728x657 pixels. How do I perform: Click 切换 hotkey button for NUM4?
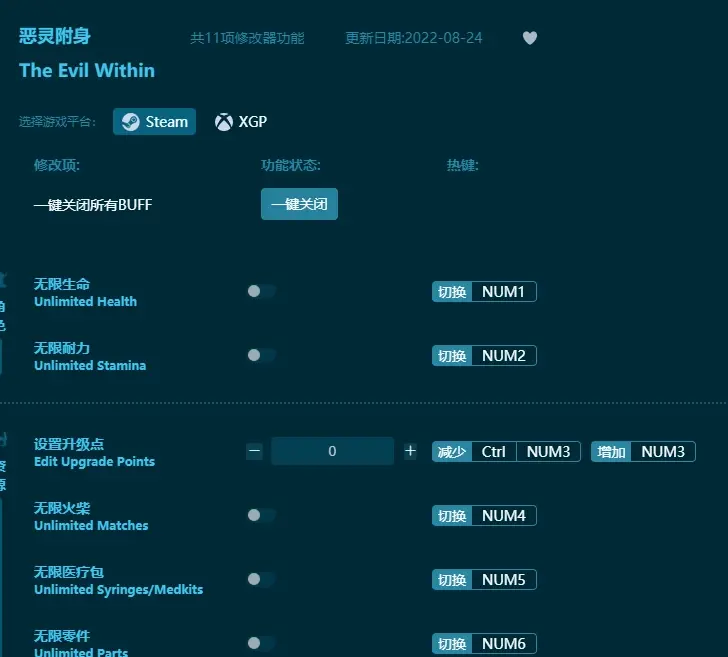pos(452,515)
